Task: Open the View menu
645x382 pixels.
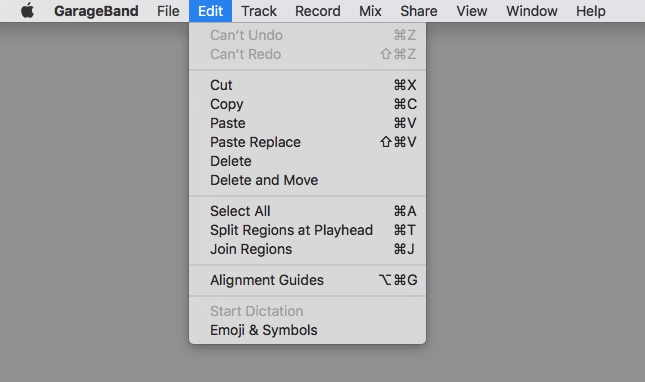Action: [471, 11]
